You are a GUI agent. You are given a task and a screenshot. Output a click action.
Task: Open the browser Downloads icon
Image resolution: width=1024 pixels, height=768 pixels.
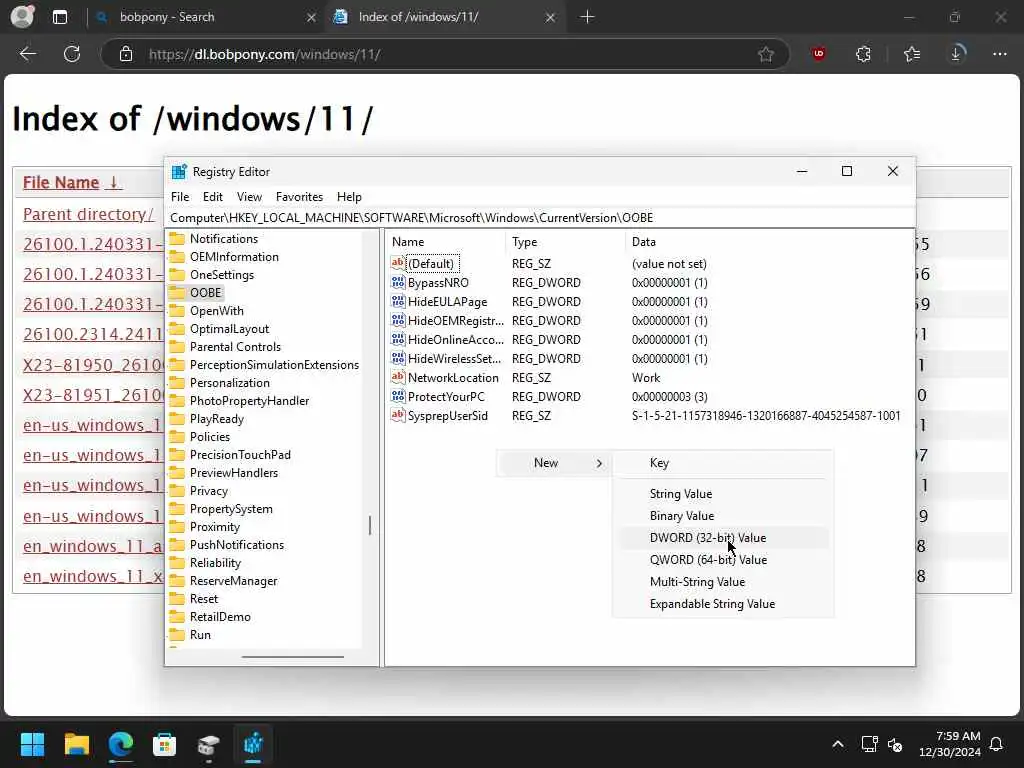tap(957, 54)
